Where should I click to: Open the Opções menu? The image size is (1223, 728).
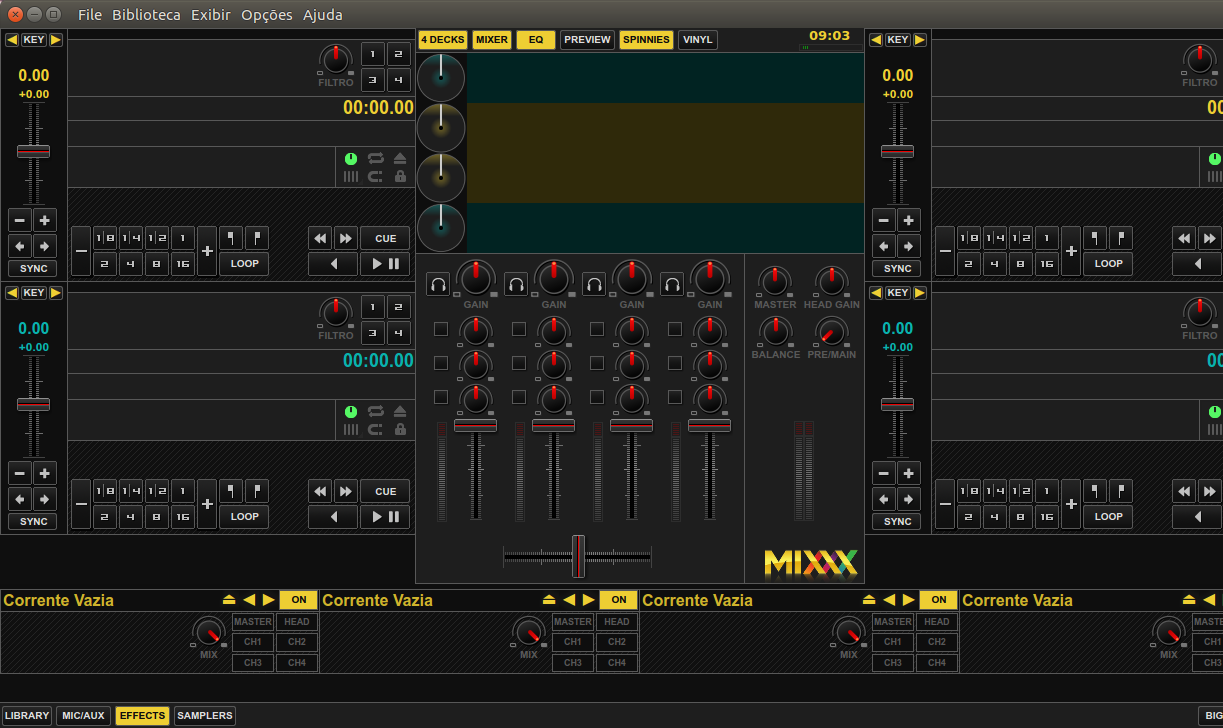265,15
